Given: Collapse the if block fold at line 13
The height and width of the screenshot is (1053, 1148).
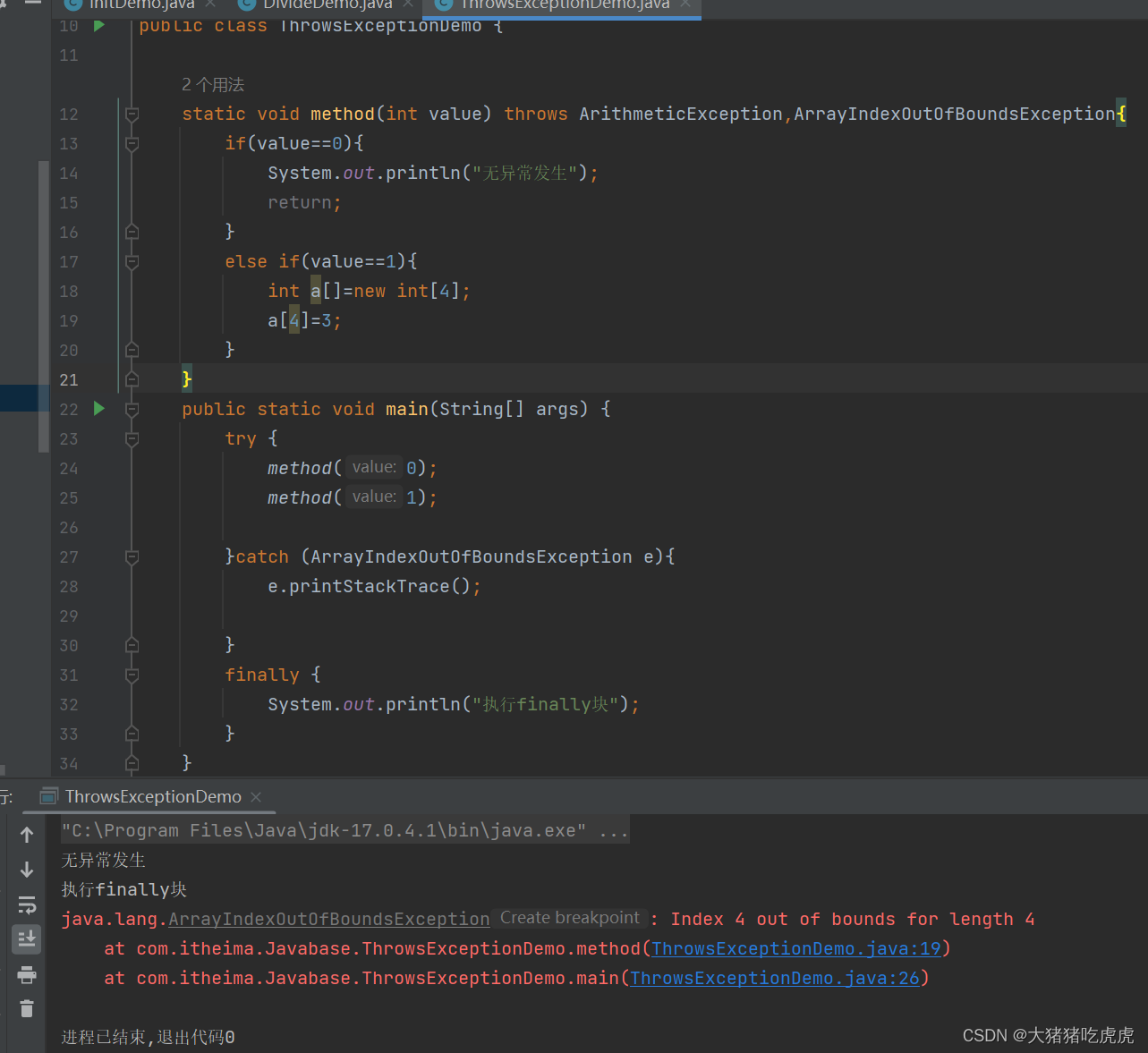Looking at the screenshot, I should click(132, 143).
